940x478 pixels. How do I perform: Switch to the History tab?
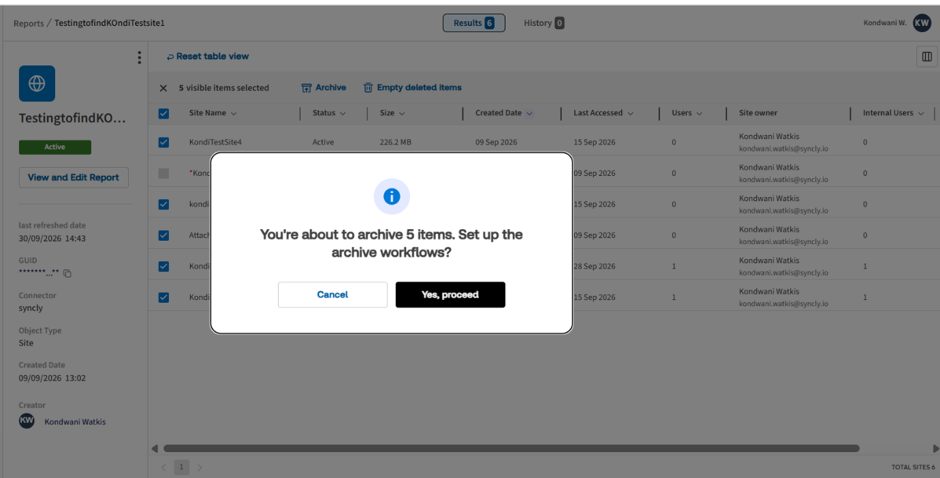click(x=544, y=23)
